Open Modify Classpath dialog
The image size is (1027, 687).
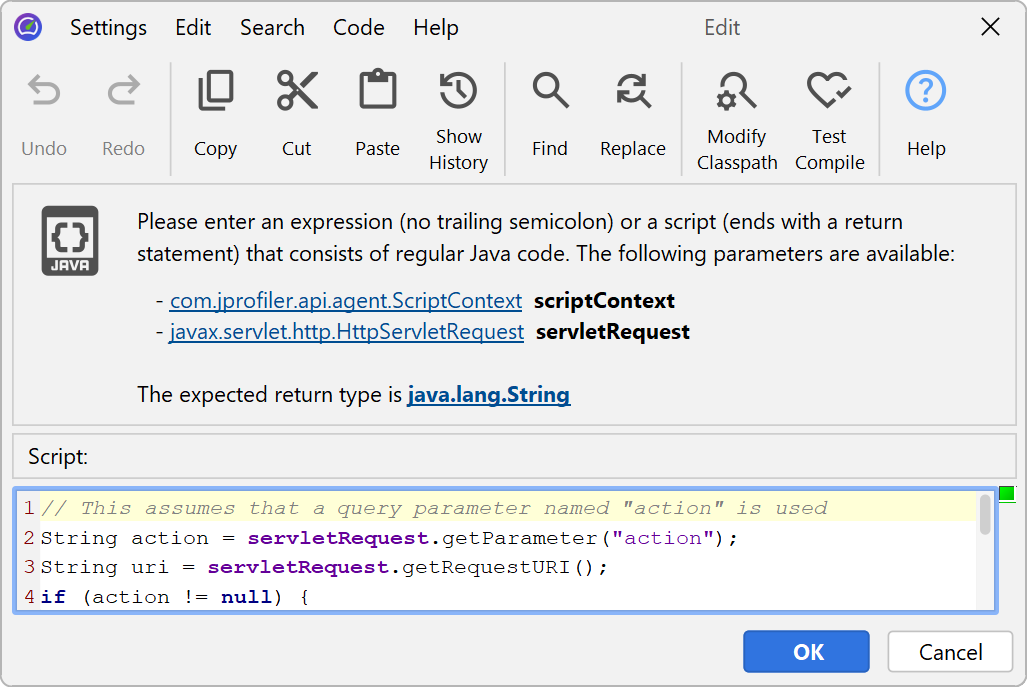point(737,92)
